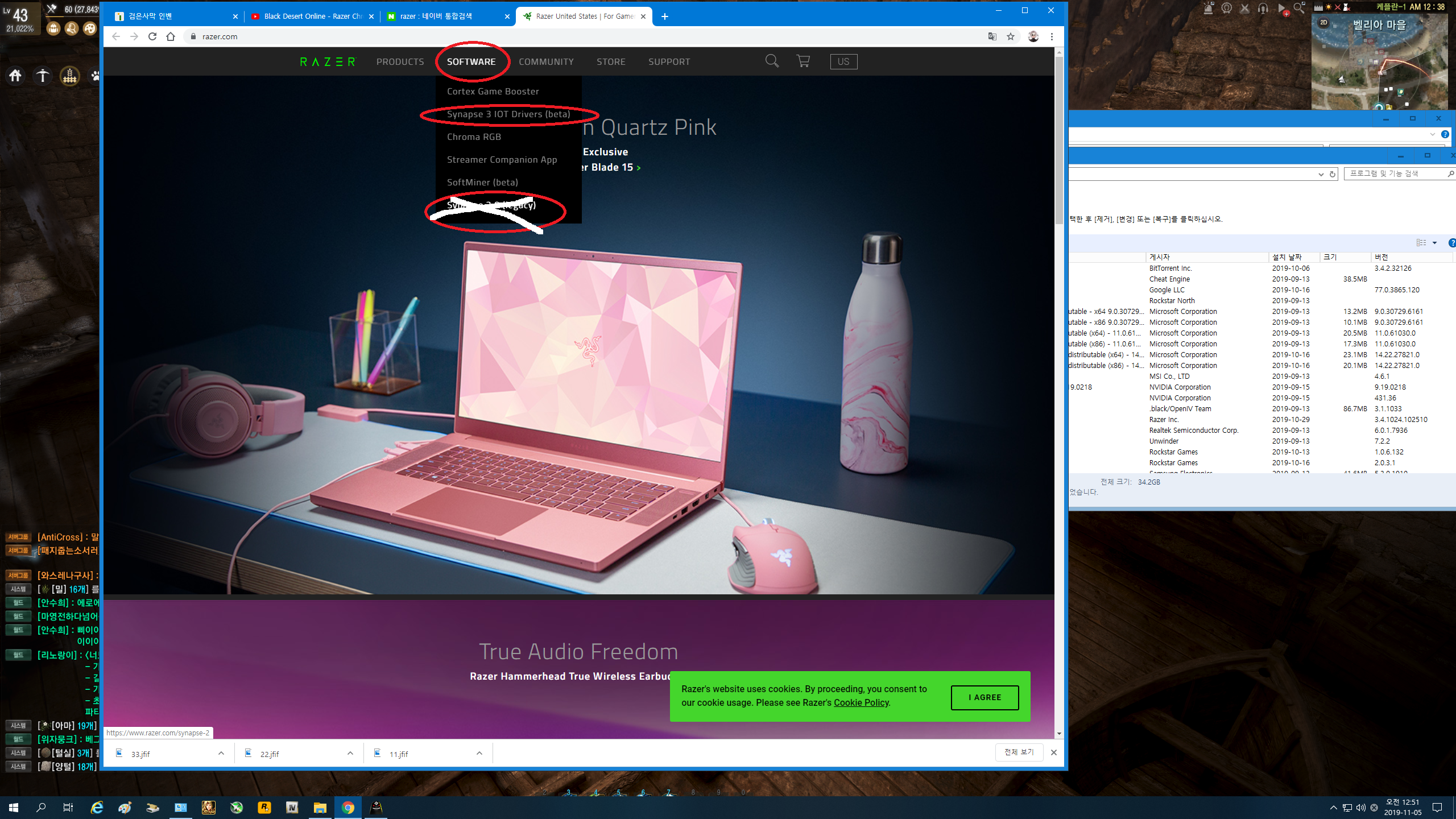The width and height of the screenshot is (1456, 819).
Task: Click the game's magnifier search icon
Action: pos(1299,8)
